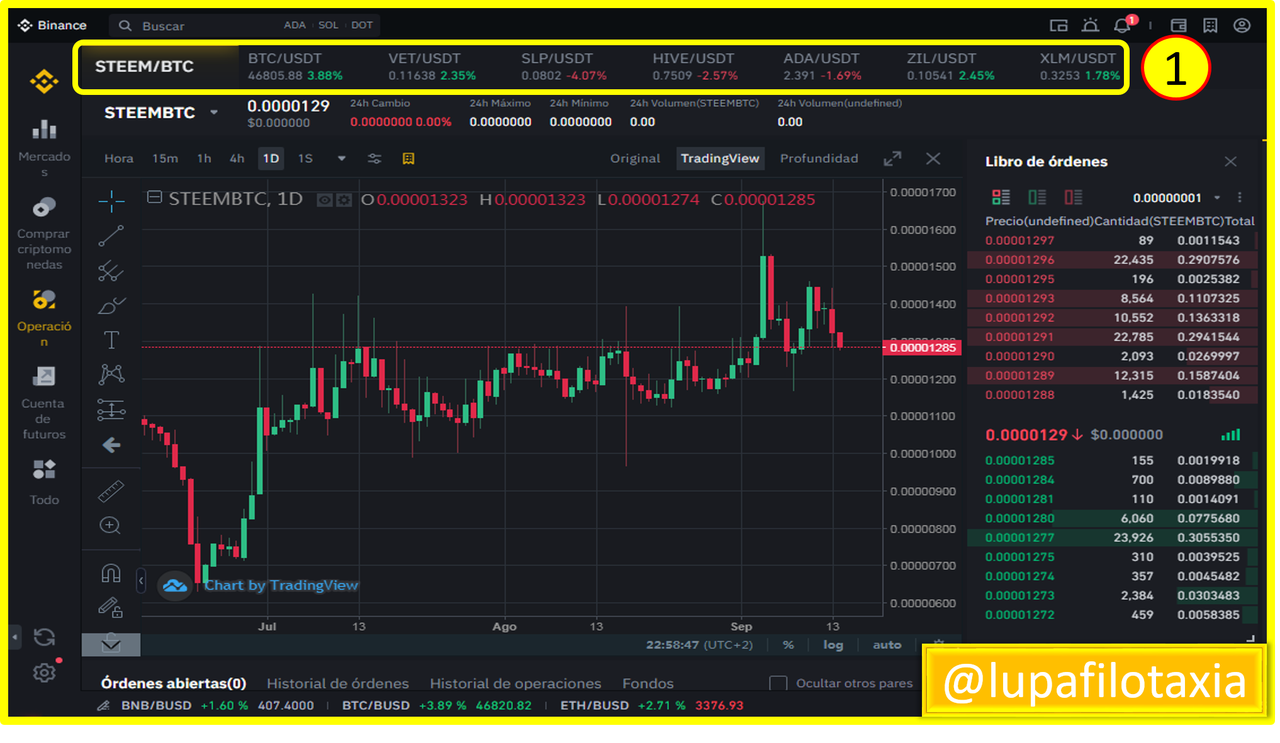Viewport: 1280px width, 743px height.
Task: Expand more timeframe intervals dropdown
Action: (342, 158)
